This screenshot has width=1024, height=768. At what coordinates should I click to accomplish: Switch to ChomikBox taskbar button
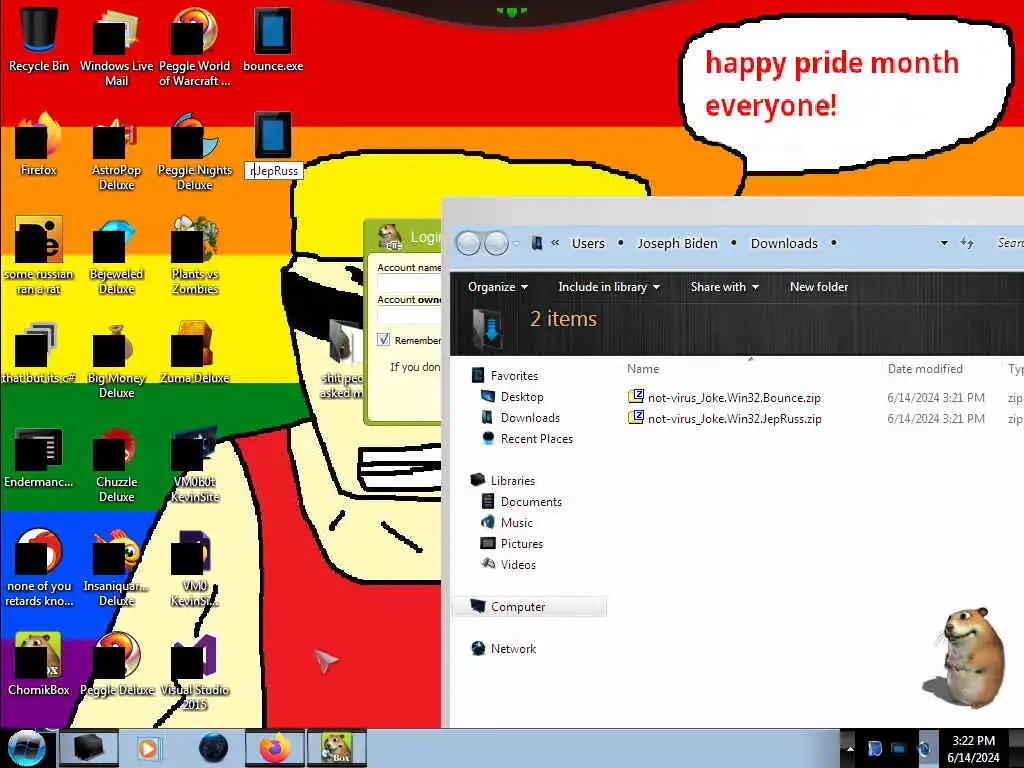pyautogui.click(x=337, y=748)
